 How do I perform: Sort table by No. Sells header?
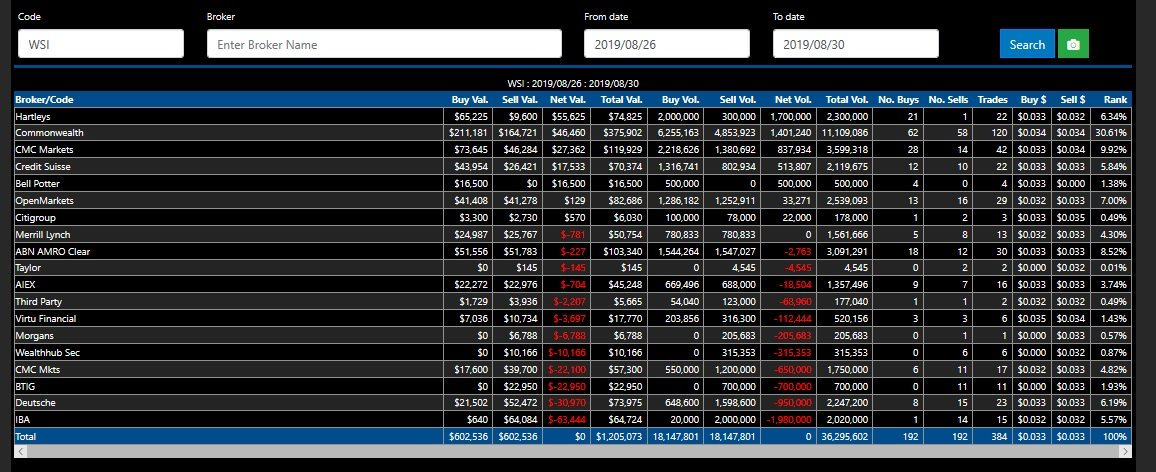click(948, 100)
